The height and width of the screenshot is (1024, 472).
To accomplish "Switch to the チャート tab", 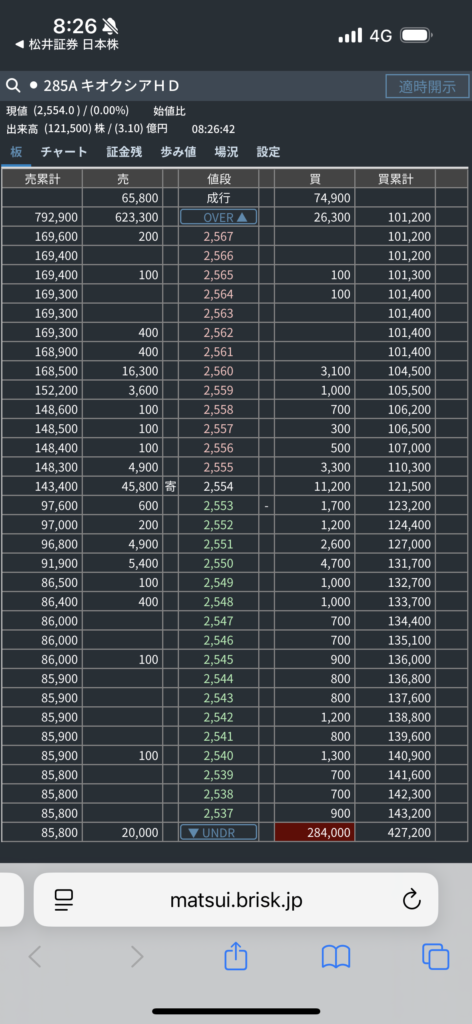I will [x=64, y=152].
